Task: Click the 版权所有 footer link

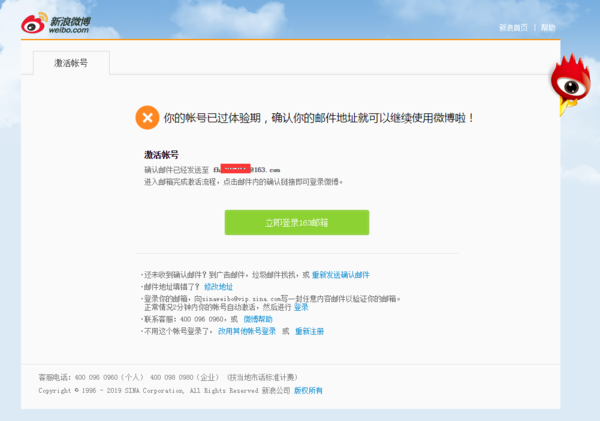Action: (x=308, y=390)
